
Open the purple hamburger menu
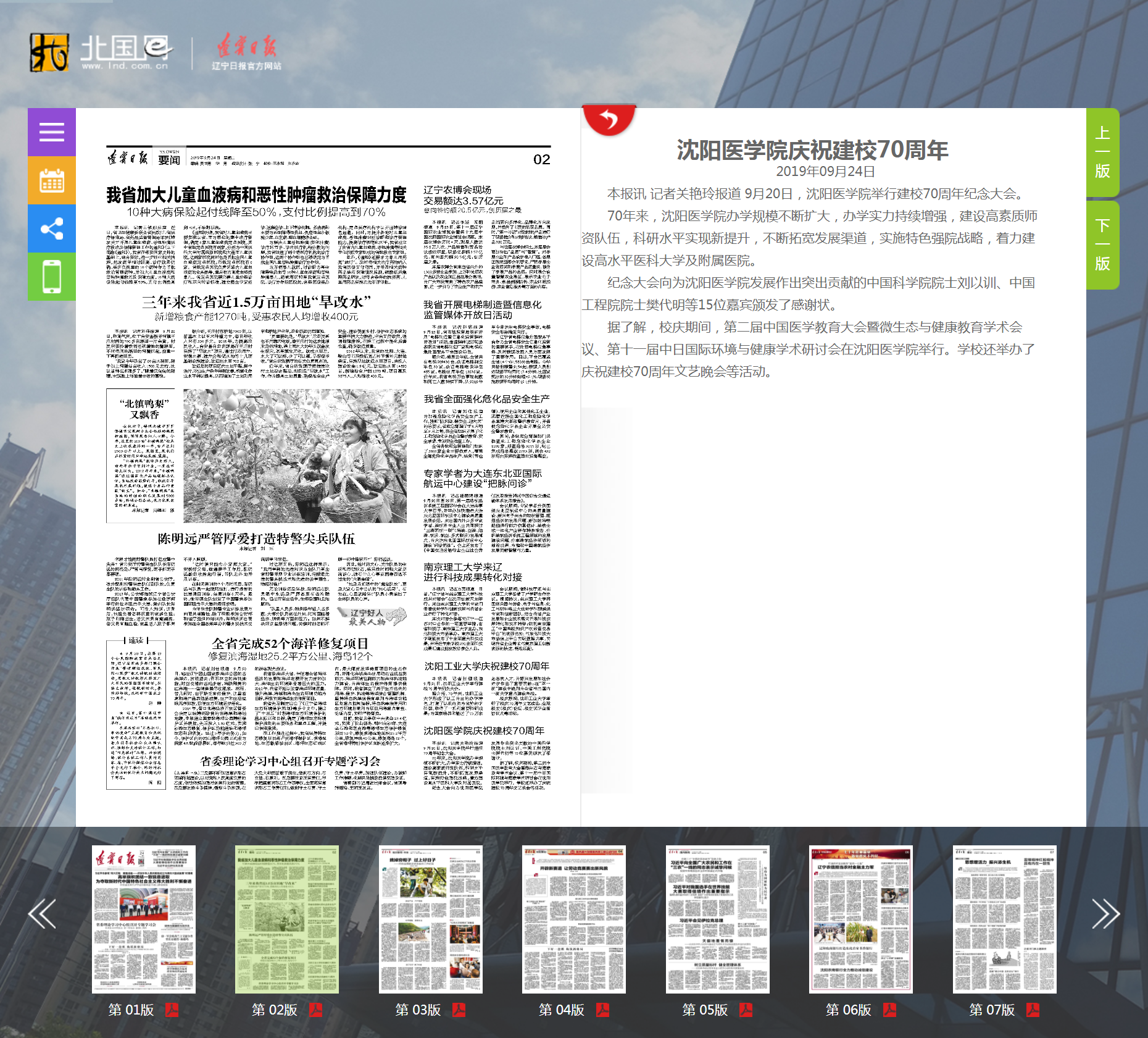pyautogui.click(x=52, y=132)
